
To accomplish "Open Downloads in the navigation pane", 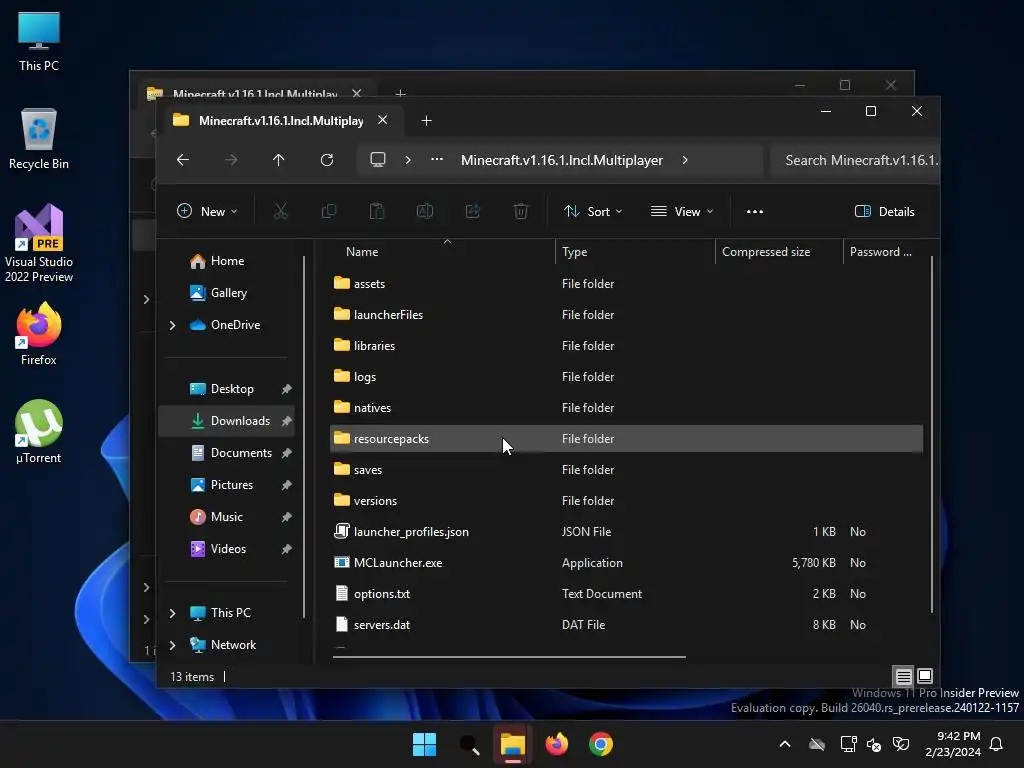I will 226,421.
